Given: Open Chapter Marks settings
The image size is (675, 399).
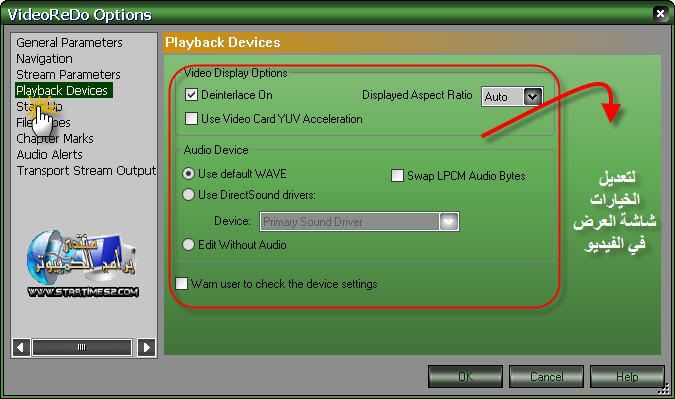Looking at the screenshot, I should pyautogui.click(x=55, y=139).
